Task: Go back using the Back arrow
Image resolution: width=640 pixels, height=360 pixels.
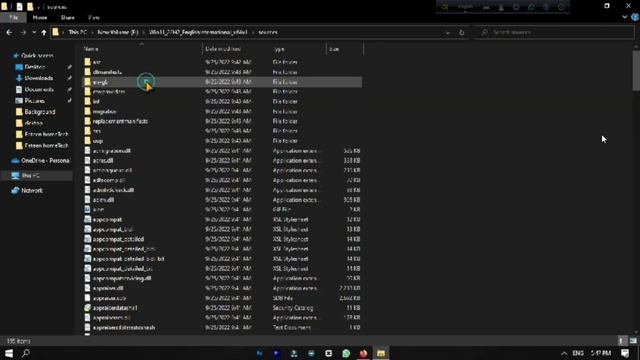Action: coord(9,32)
